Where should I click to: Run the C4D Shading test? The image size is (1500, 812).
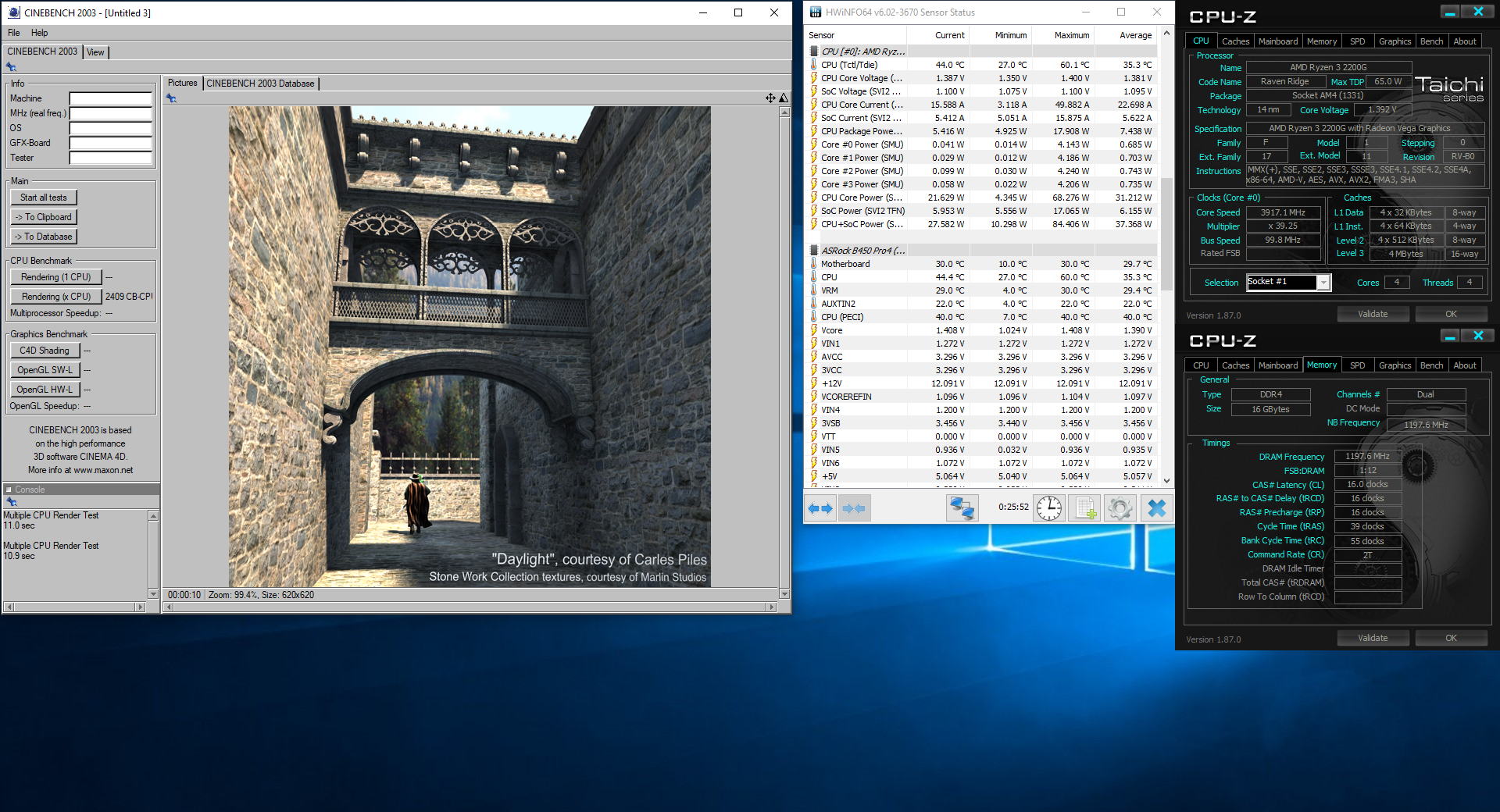45,351
